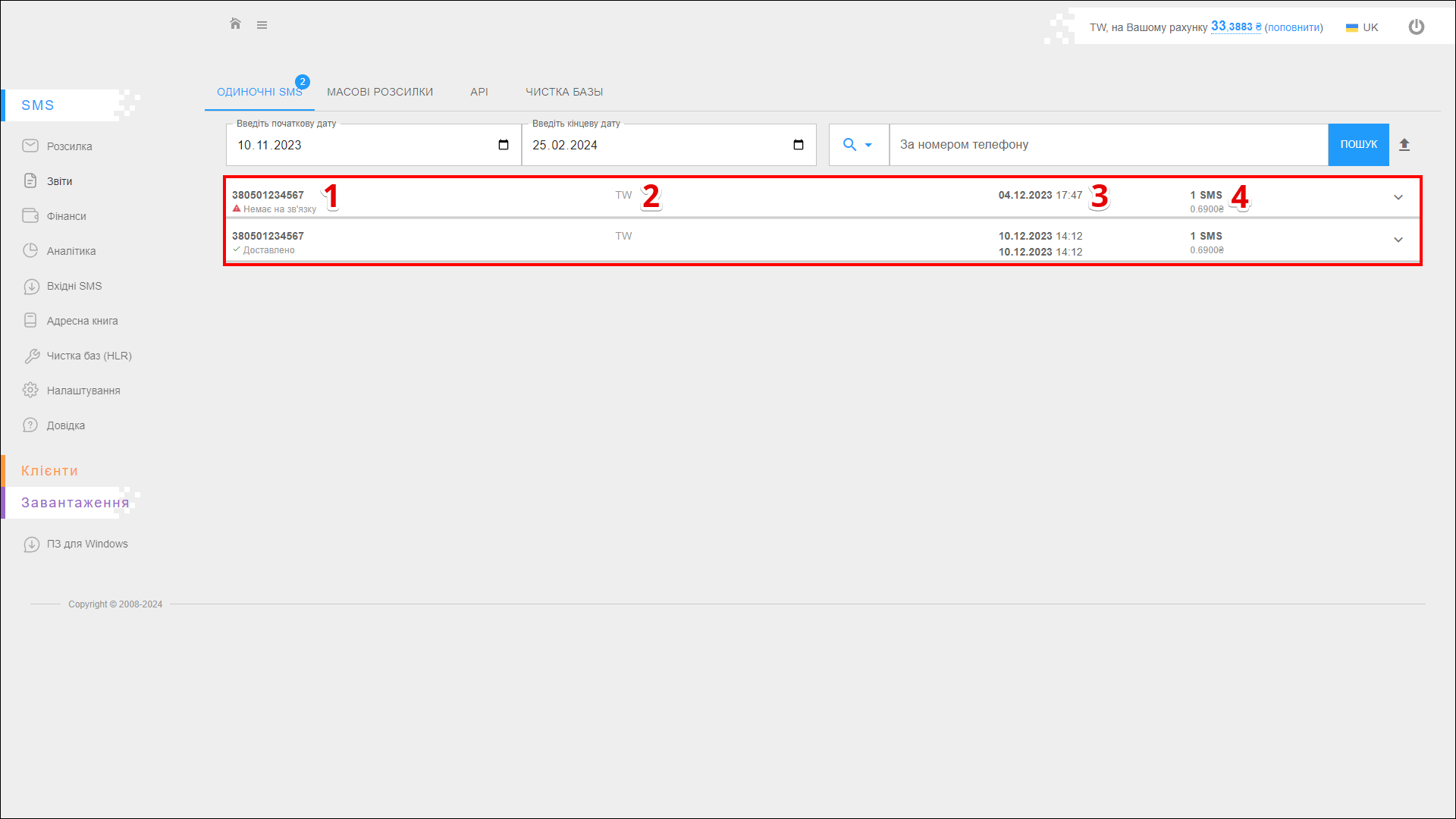This screenshot has width=1456, height=819.
Task: Open Налаштування settings in sidebar
Action: click(x=83, y=391)
